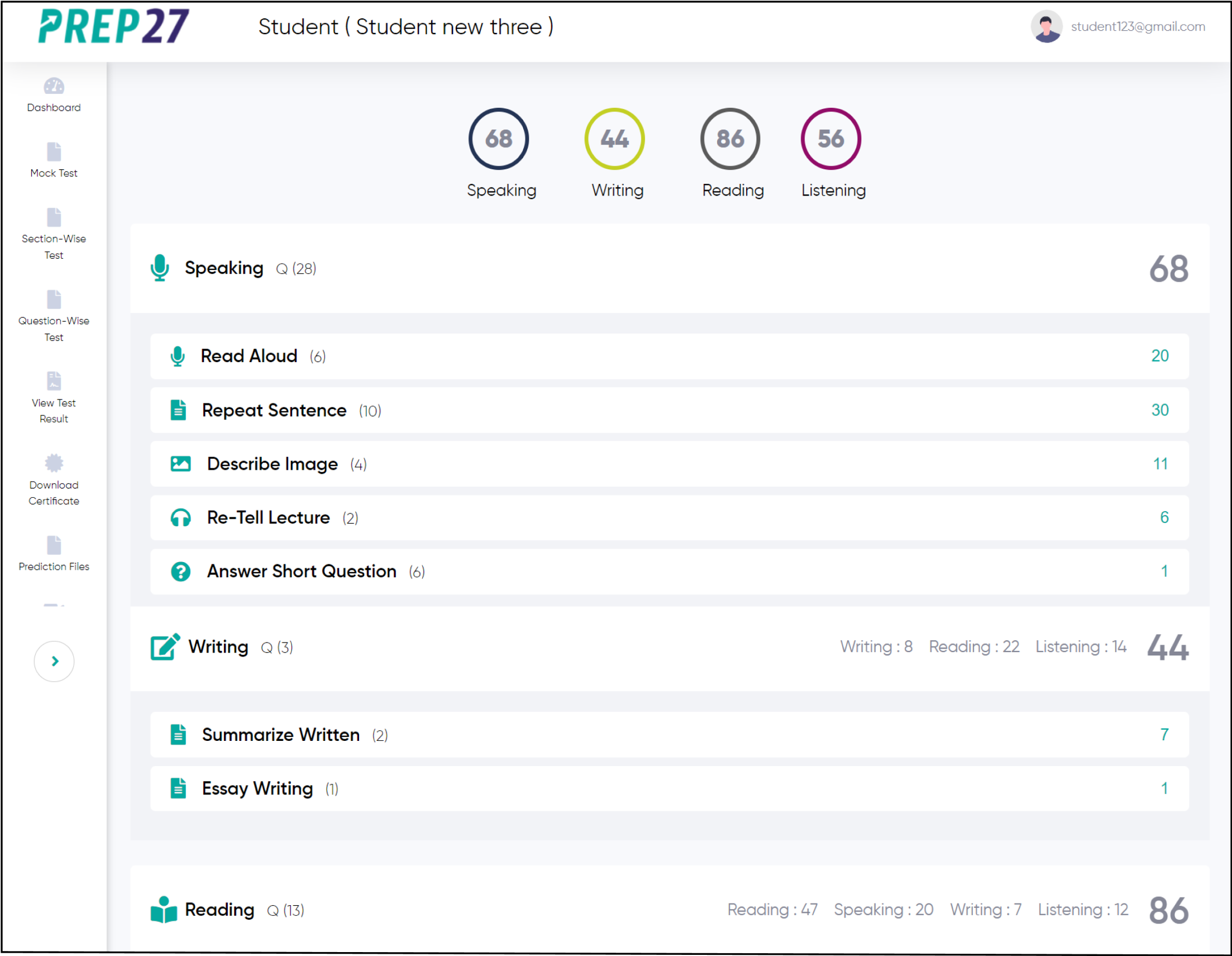The image size is (1232, 956).
Task: Click the Describe Image score 11
Action: point(1161,464)
